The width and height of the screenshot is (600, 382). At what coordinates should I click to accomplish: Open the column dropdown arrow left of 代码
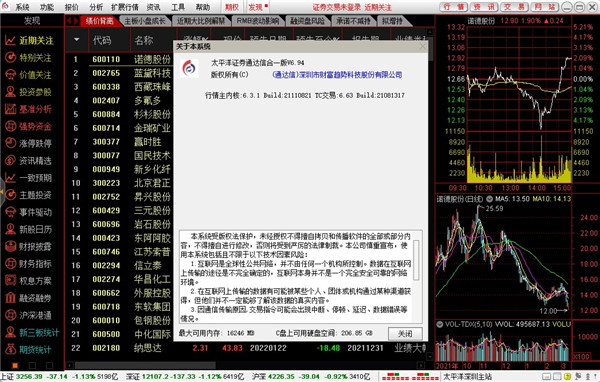point(77,40)
